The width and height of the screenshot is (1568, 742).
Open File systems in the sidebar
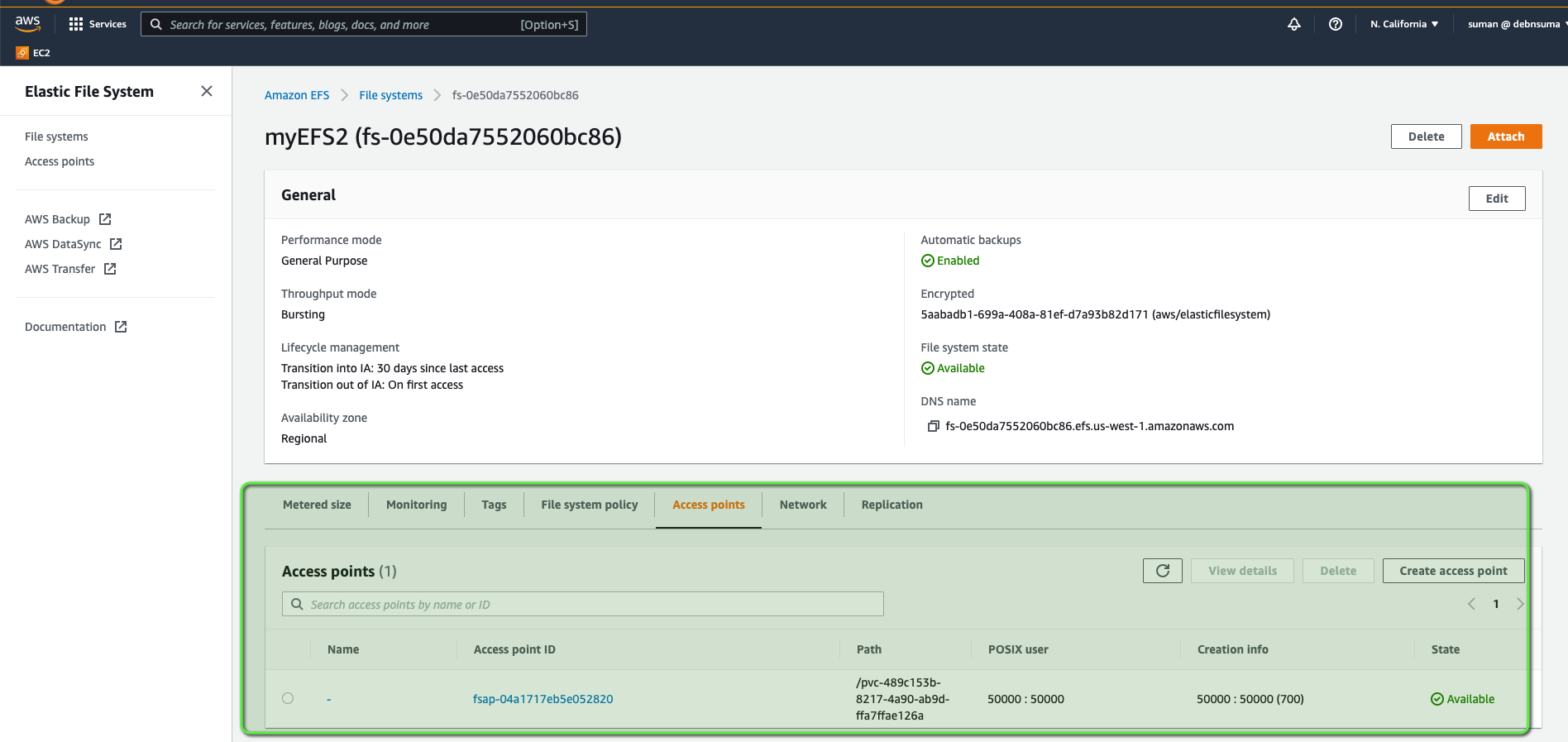tap(56, 136)
